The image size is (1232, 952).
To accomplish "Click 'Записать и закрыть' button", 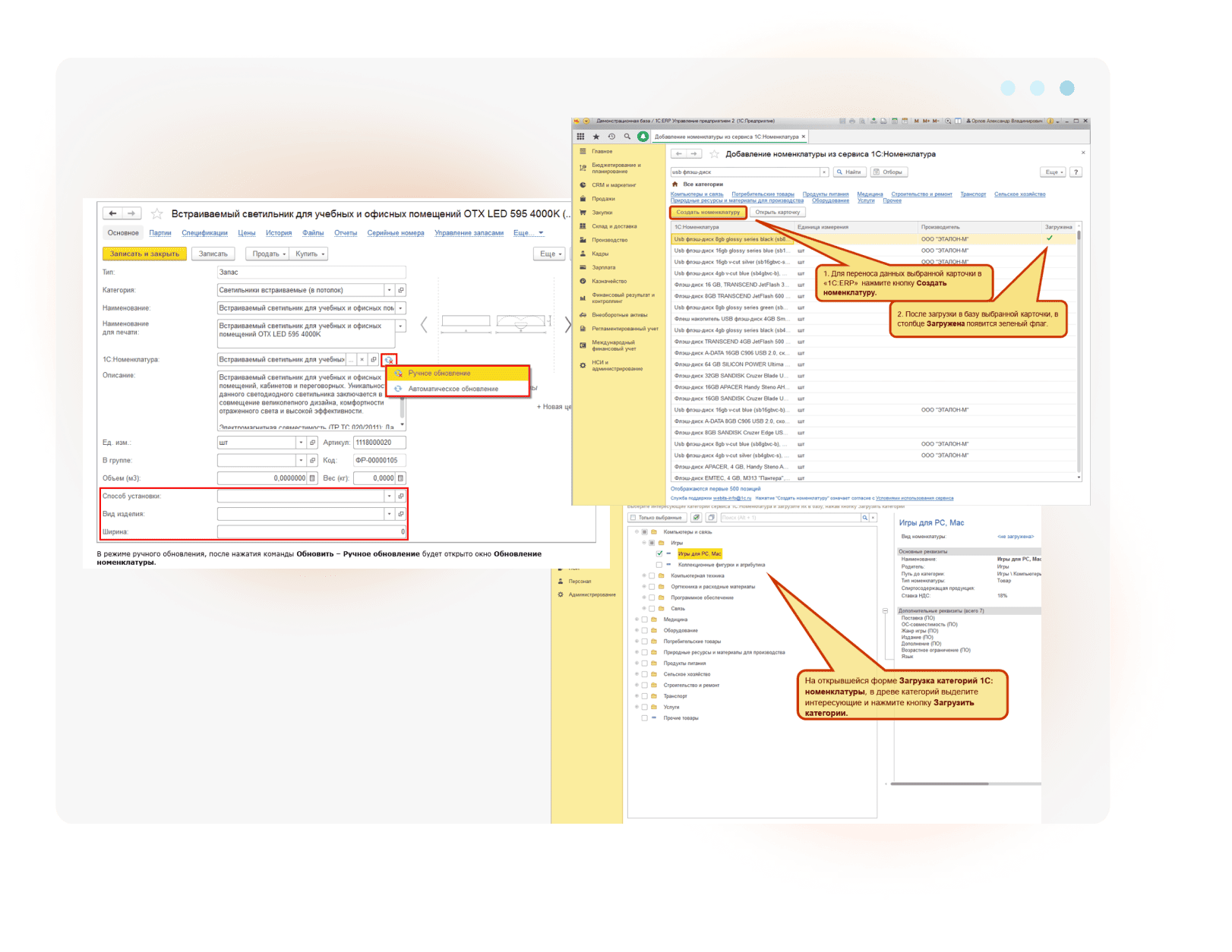I will 144,254.
